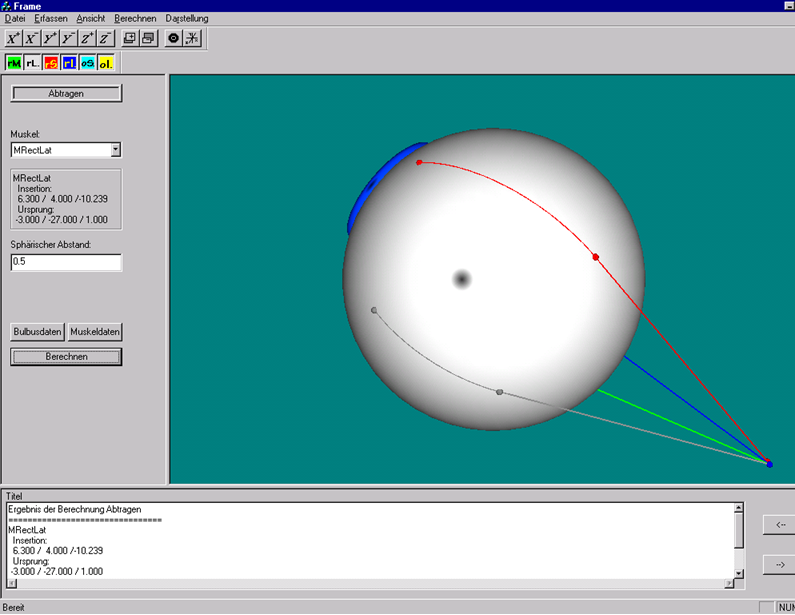
Task: Click the Z+ axis view toolbar icon
Action: point(87,38)
